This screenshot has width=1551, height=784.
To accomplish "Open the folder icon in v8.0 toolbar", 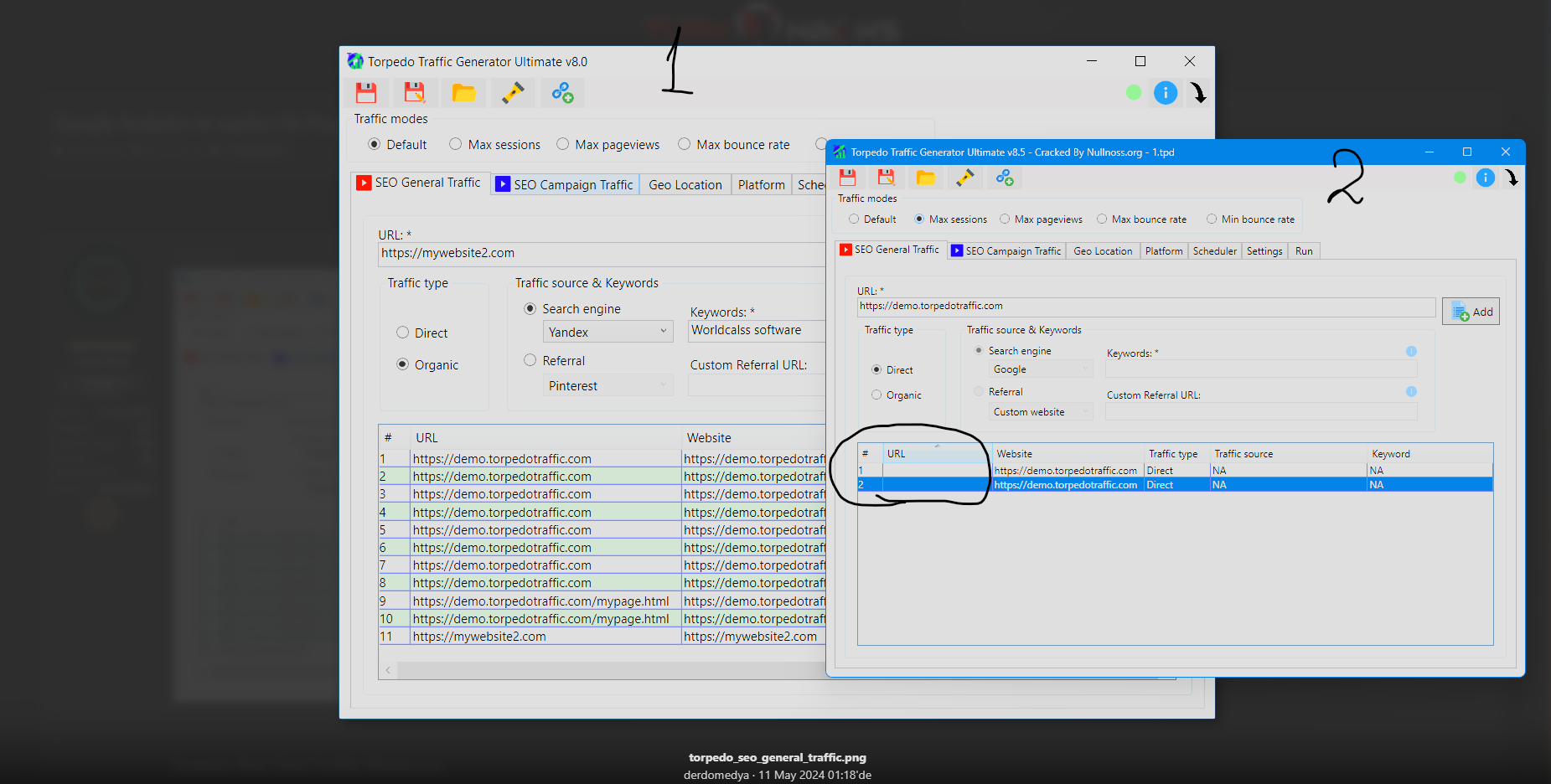I will tap(463, 93).
